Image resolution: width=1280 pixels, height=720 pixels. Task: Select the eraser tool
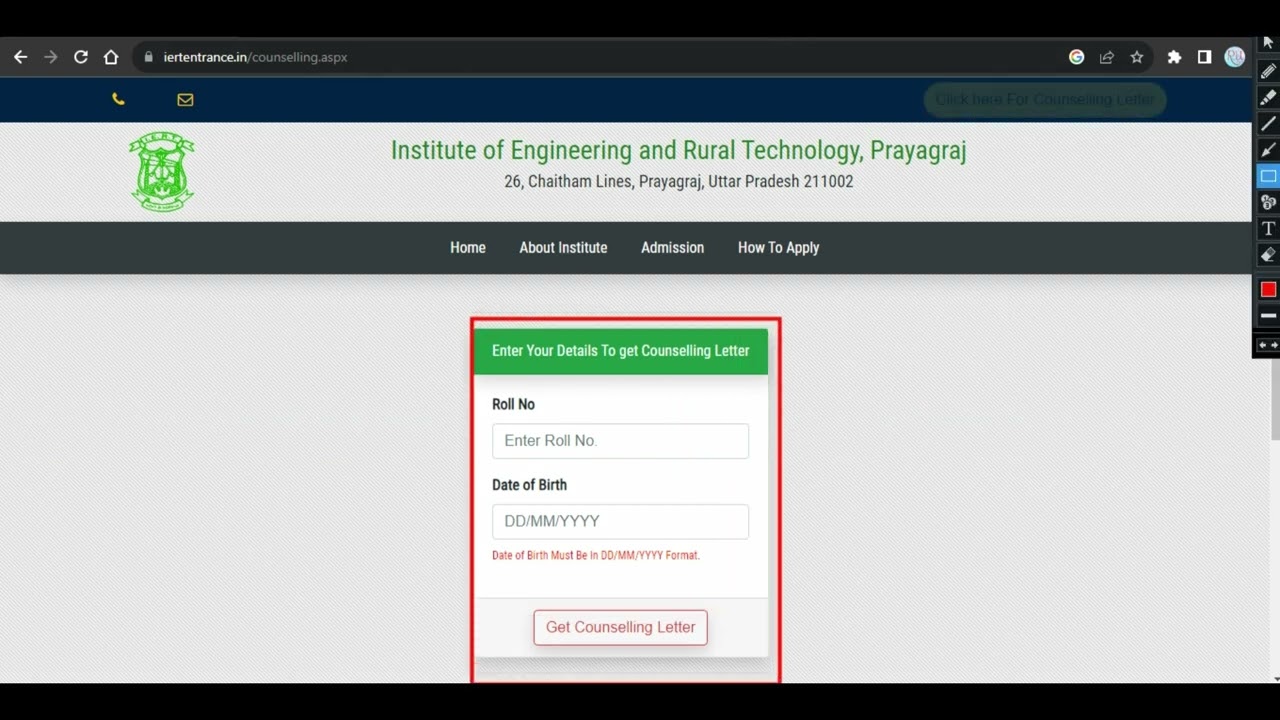pos(1268,255)
